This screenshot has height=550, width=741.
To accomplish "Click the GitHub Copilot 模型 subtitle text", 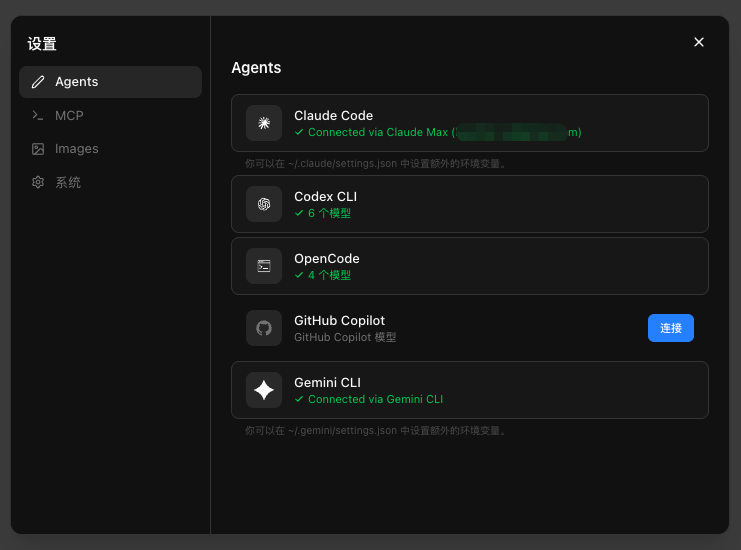I will pos(345,337).
